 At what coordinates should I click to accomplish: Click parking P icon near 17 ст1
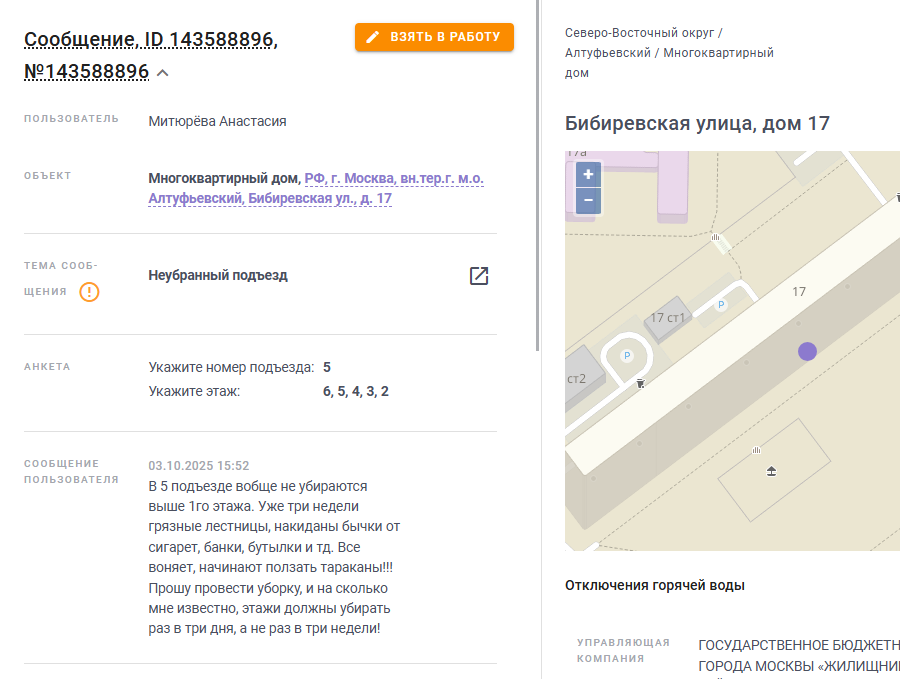click(721, 305)
